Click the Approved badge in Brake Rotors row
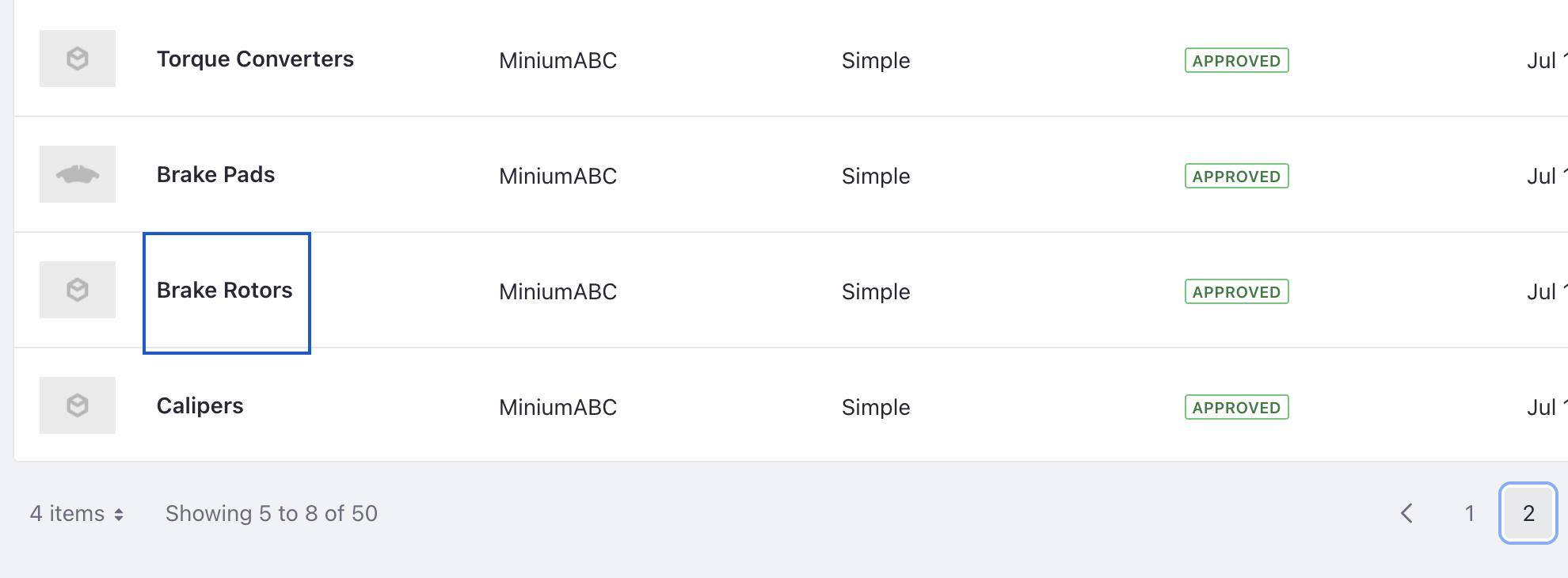This screenshot has height=578, width=1568. 1236,292
